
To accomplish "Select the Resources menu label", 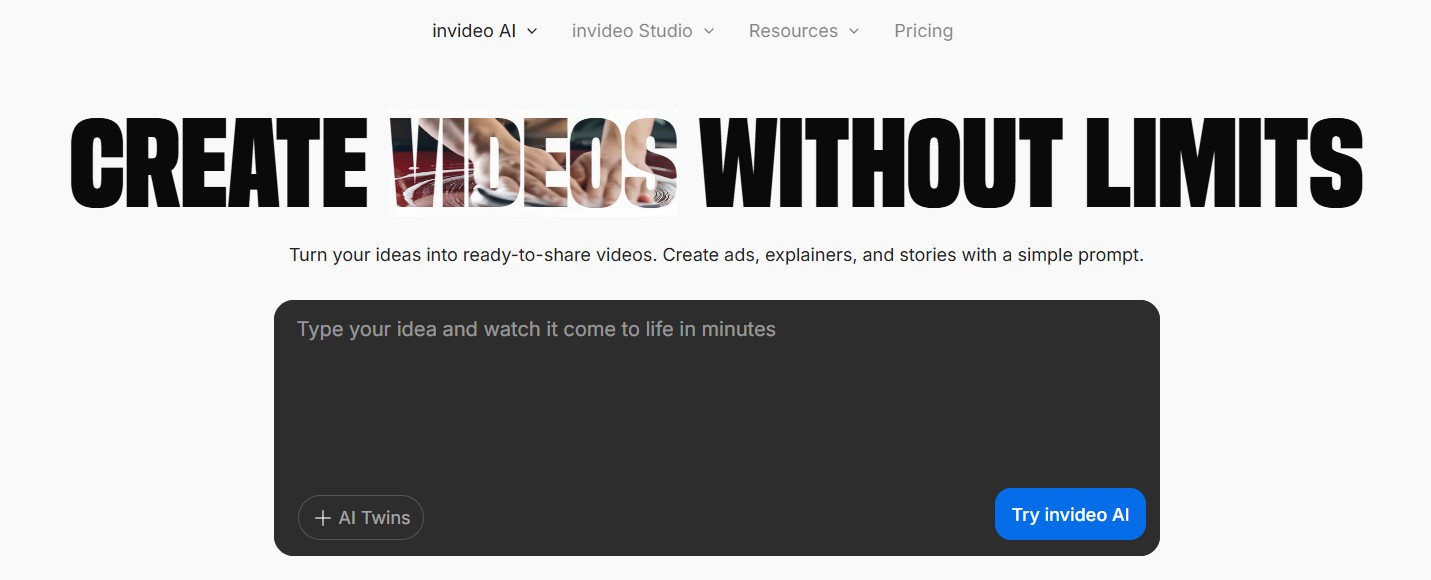I will 793,31.
